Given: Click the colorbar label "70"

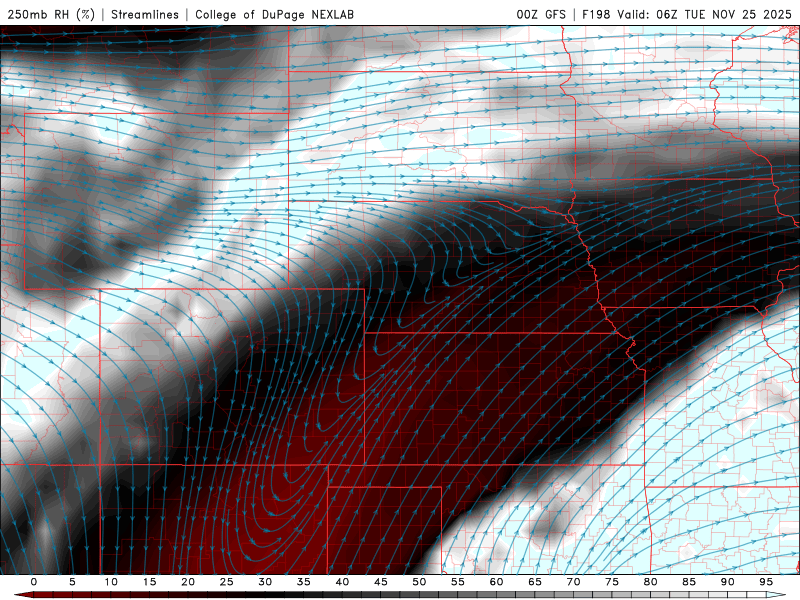Looking at the screenshot, I should click(573, 582).
